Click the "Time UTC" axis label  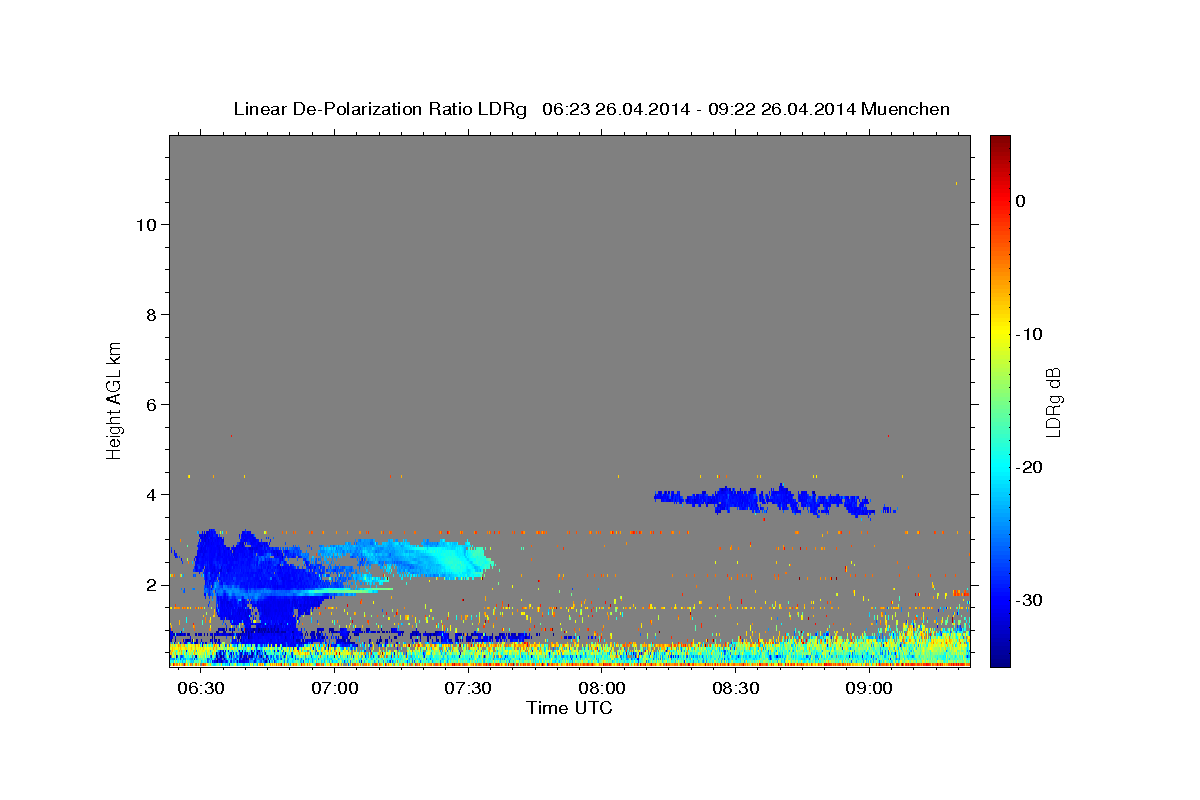(x=569, y=708)
